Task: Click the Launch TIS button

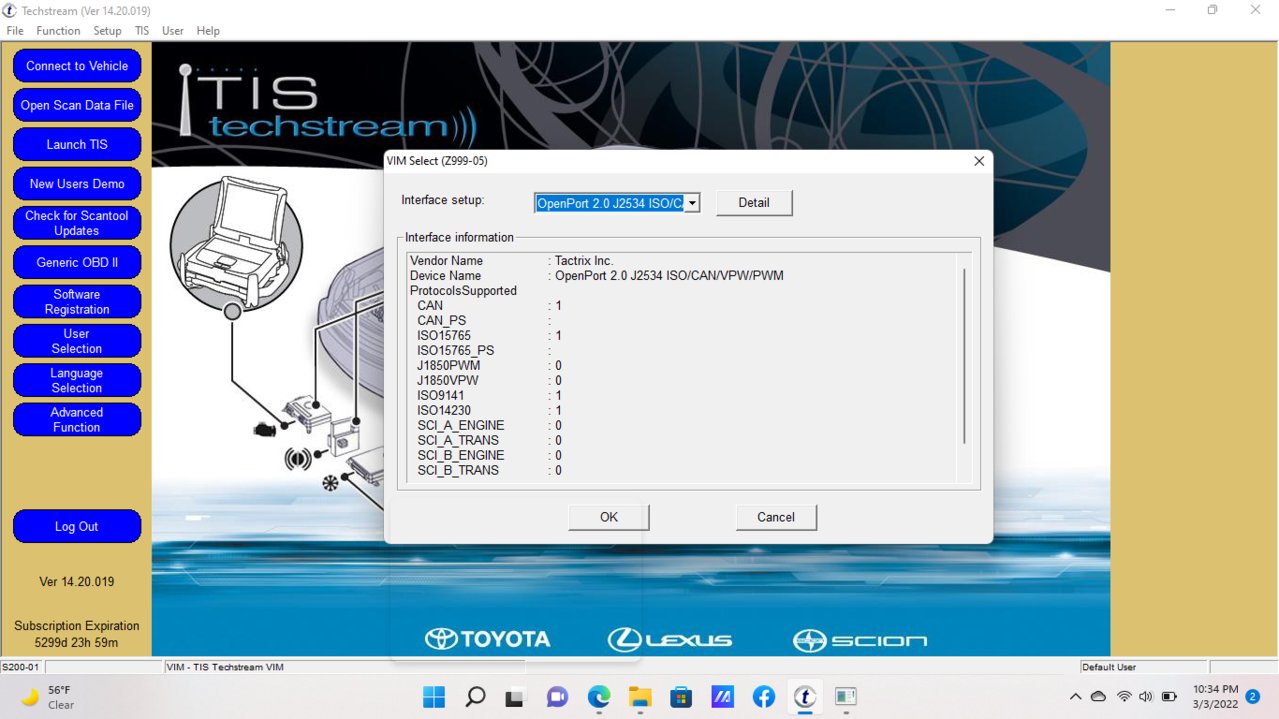Action: [77, 144]
